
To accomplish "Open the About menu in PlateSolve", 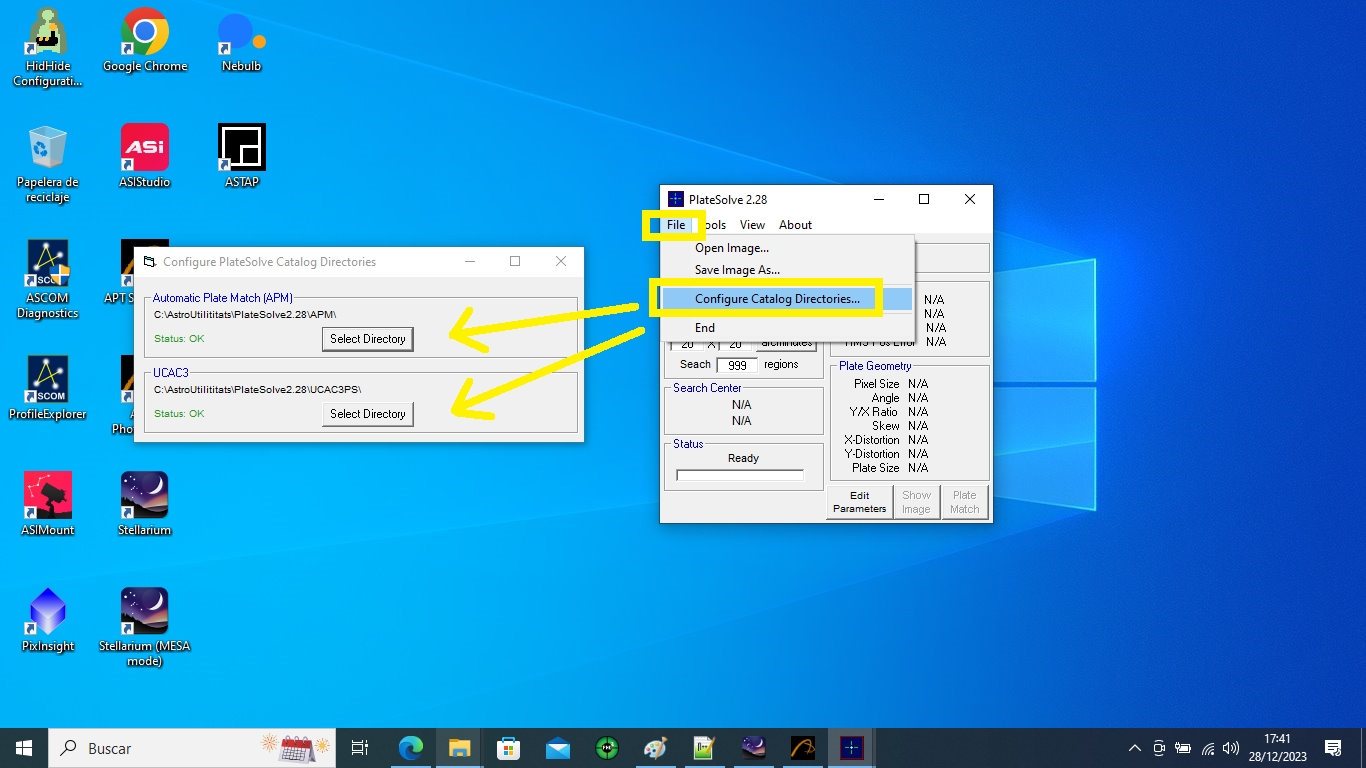I will [795, 225].
